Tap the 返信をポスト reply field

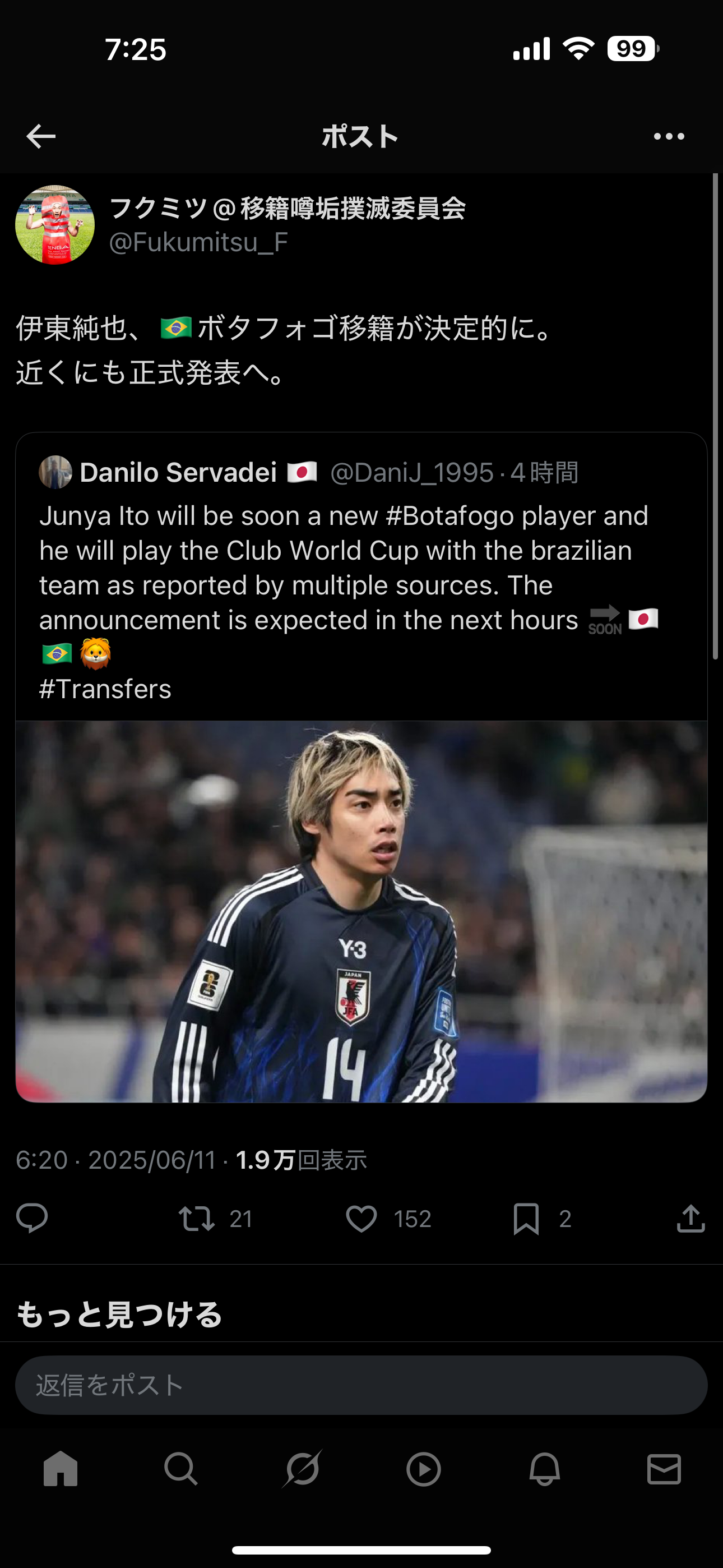[x=361, y=1385]
